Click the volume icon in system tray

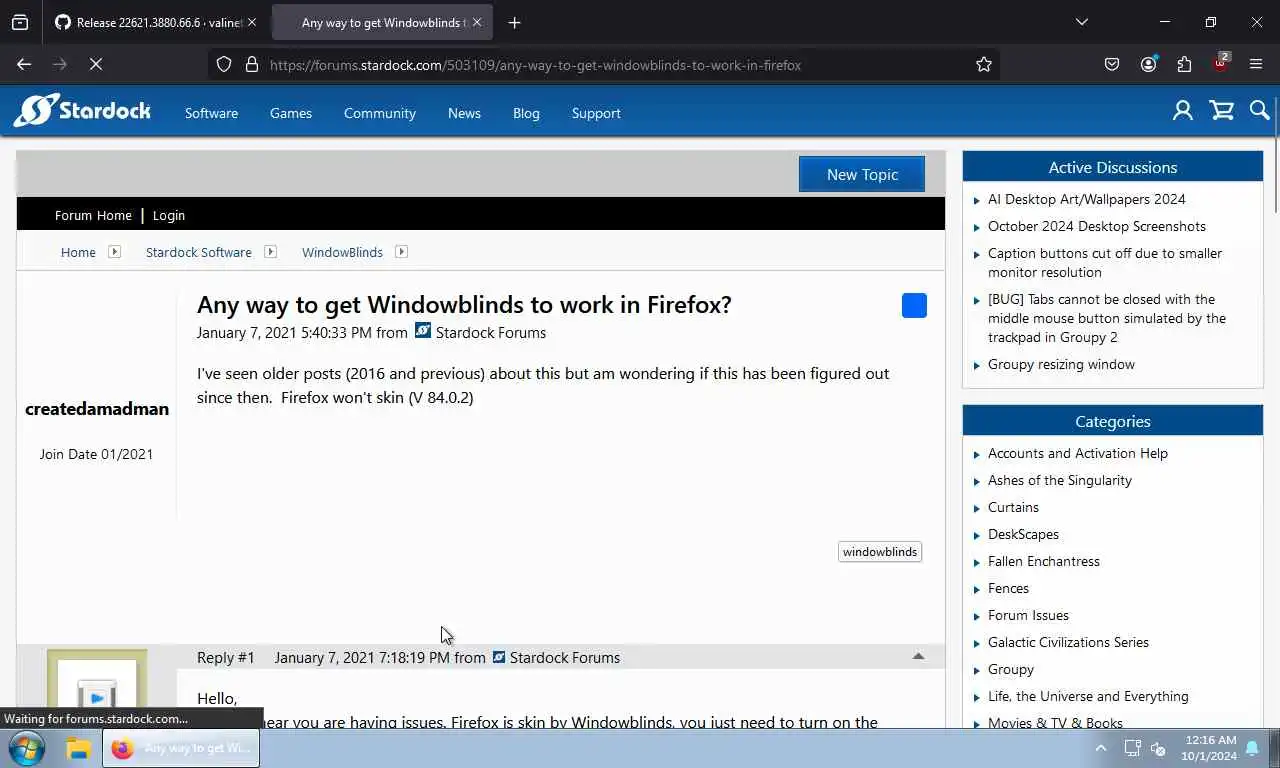coord(1159,747)
